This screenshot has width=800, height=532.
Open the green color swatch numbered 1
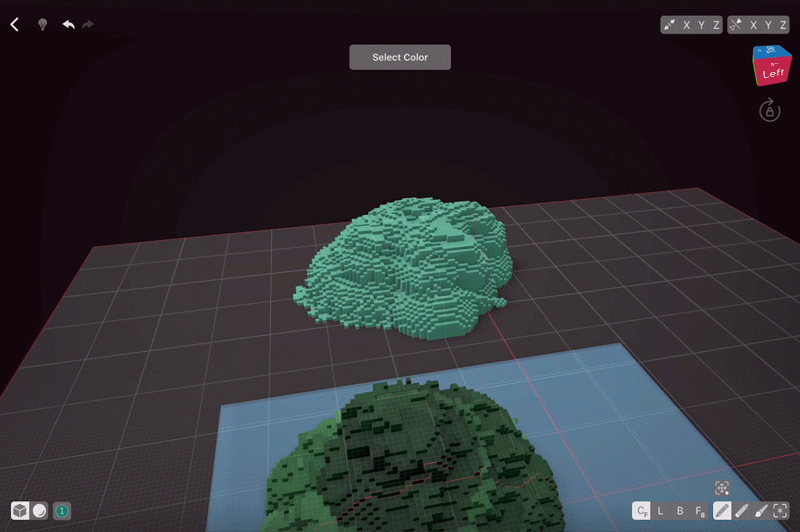pos(62,511)
